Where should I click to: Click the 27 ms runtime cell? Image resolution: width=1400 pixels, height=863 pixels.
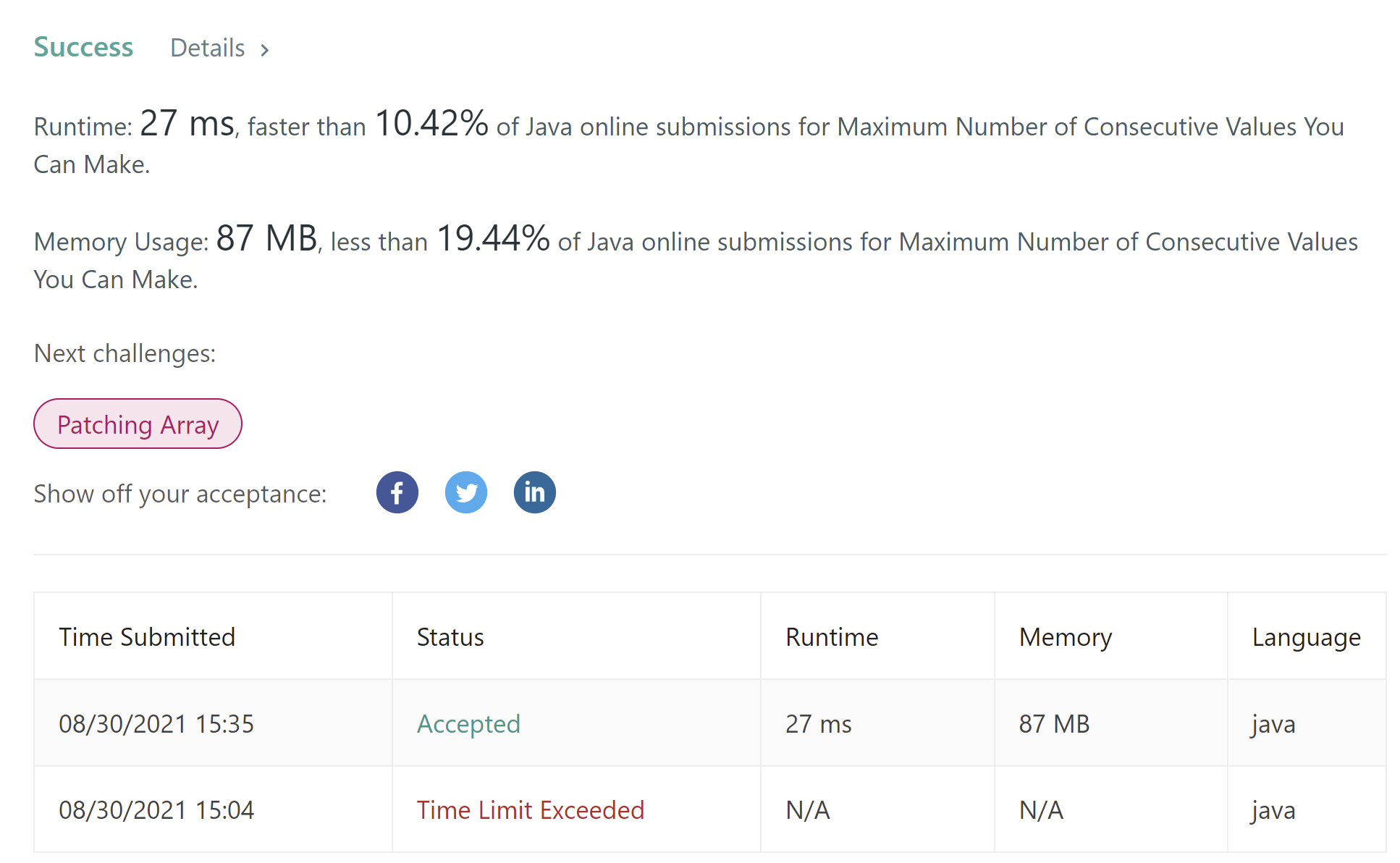coord(819,723)
